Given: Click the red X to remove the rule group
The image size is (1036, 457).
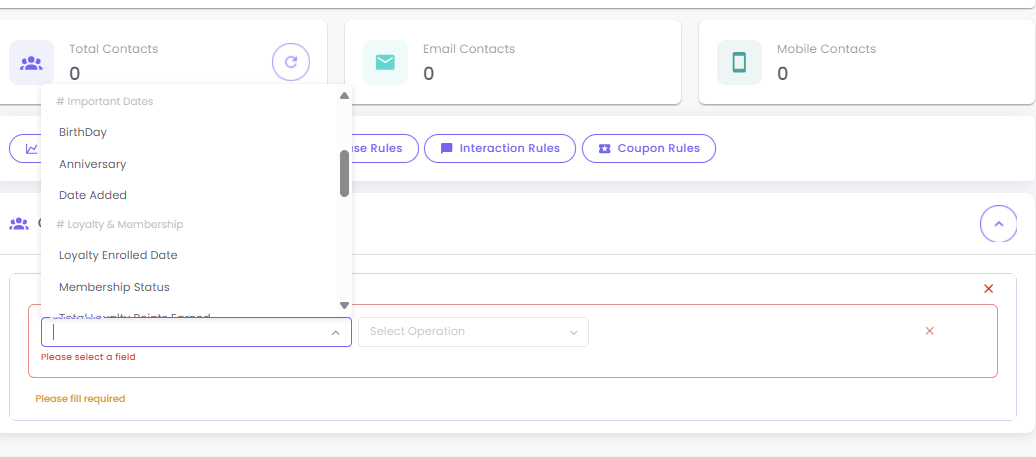Looking at the screenshot, I should [988, 289].
